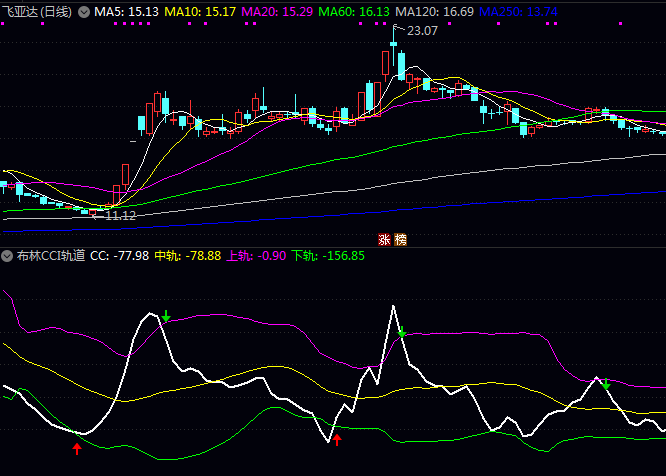Image resolution: width=666 pixels, height=476 pixels.
Task: Click the 23.07 high price marker
Action: pos(422,31)
